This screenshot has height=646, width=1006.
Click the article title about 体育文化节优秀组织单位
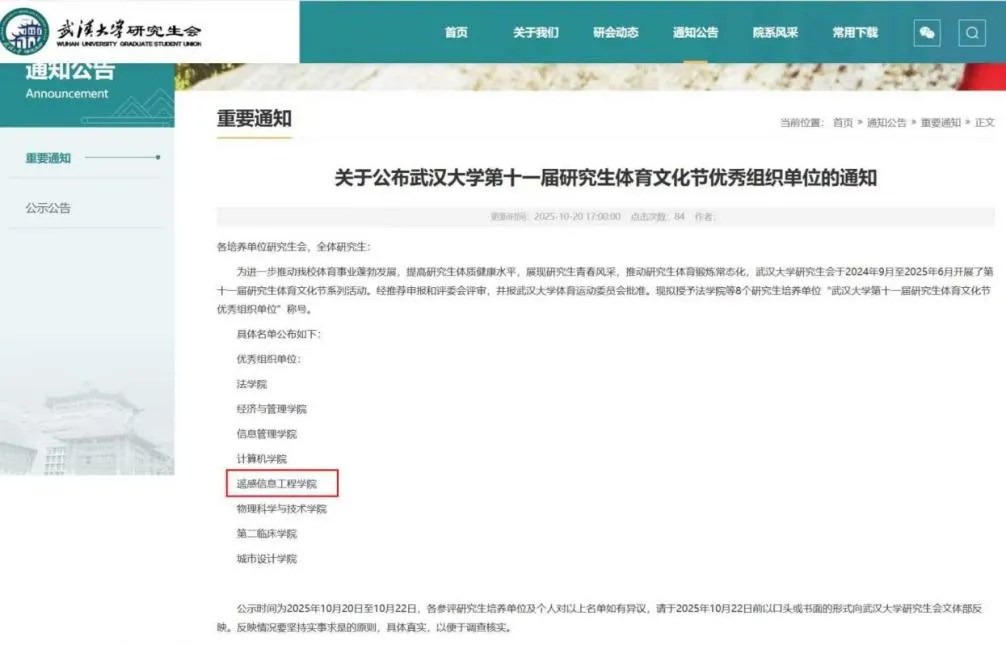pos(606,178)
